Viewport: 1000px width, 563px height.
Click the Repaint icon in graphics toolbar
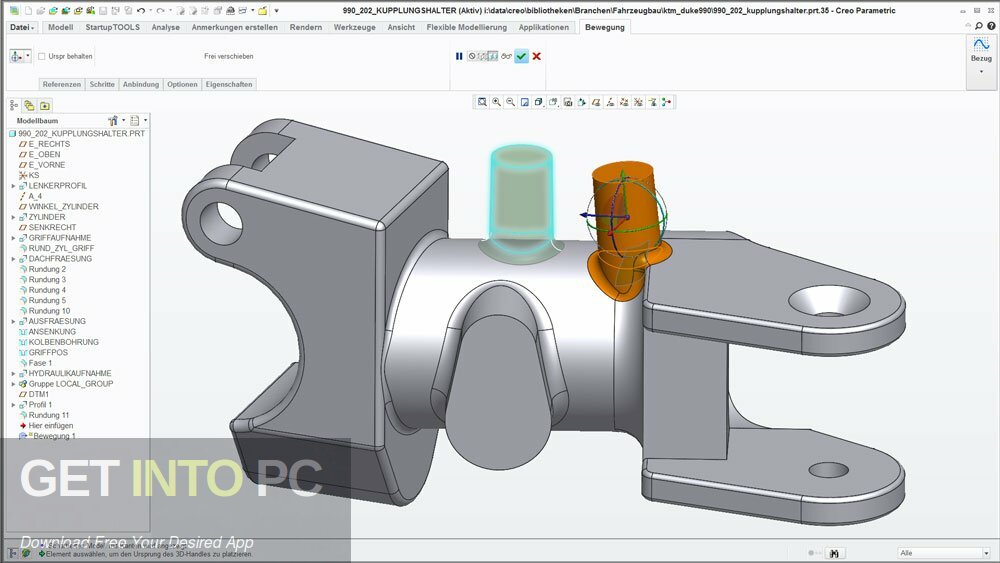click(525, 102)
